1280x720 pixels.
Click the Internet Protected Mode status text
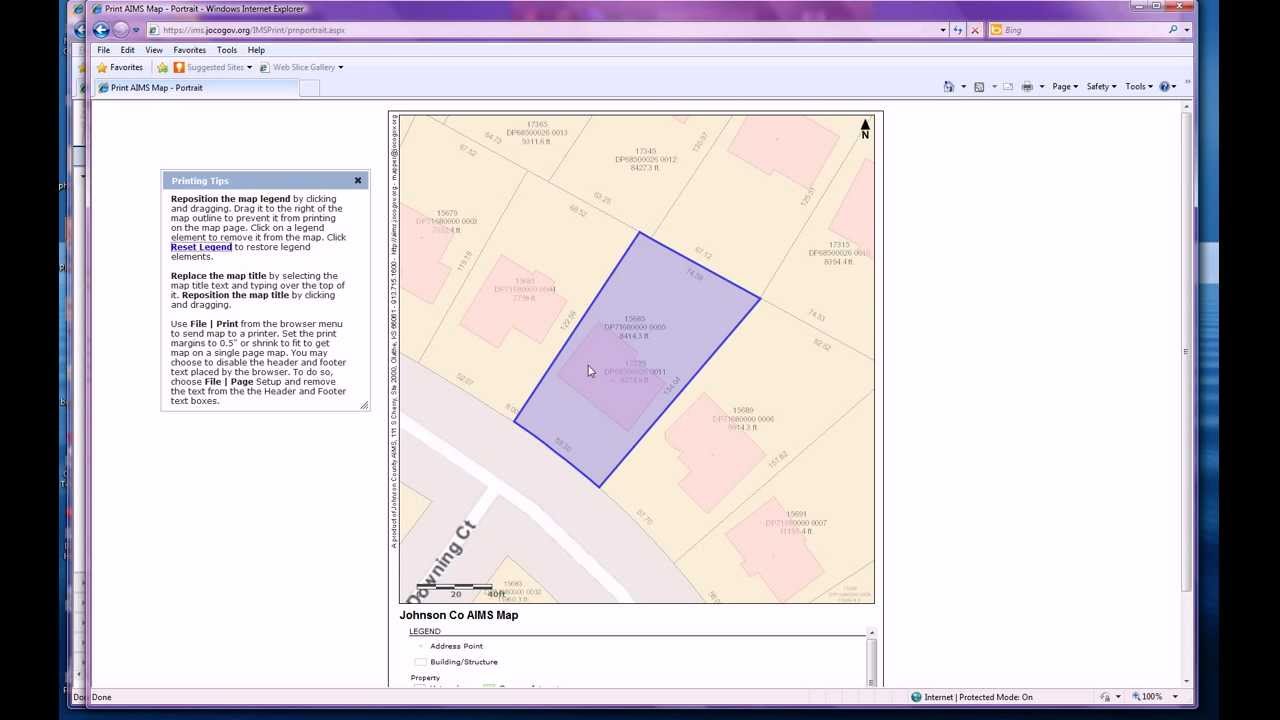click(x=978, y=697)
